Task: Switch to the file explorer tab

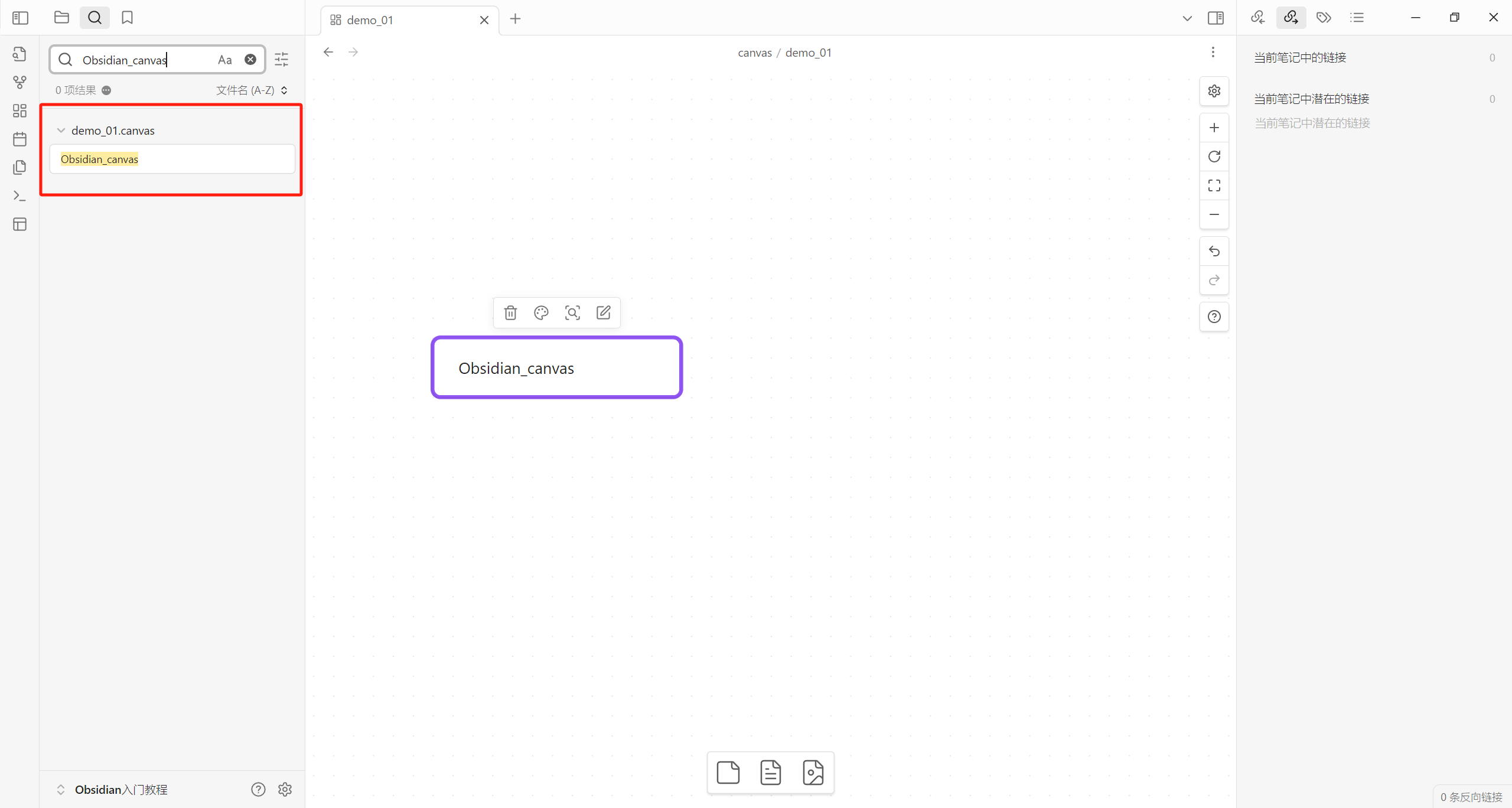Action: (61, 18)
